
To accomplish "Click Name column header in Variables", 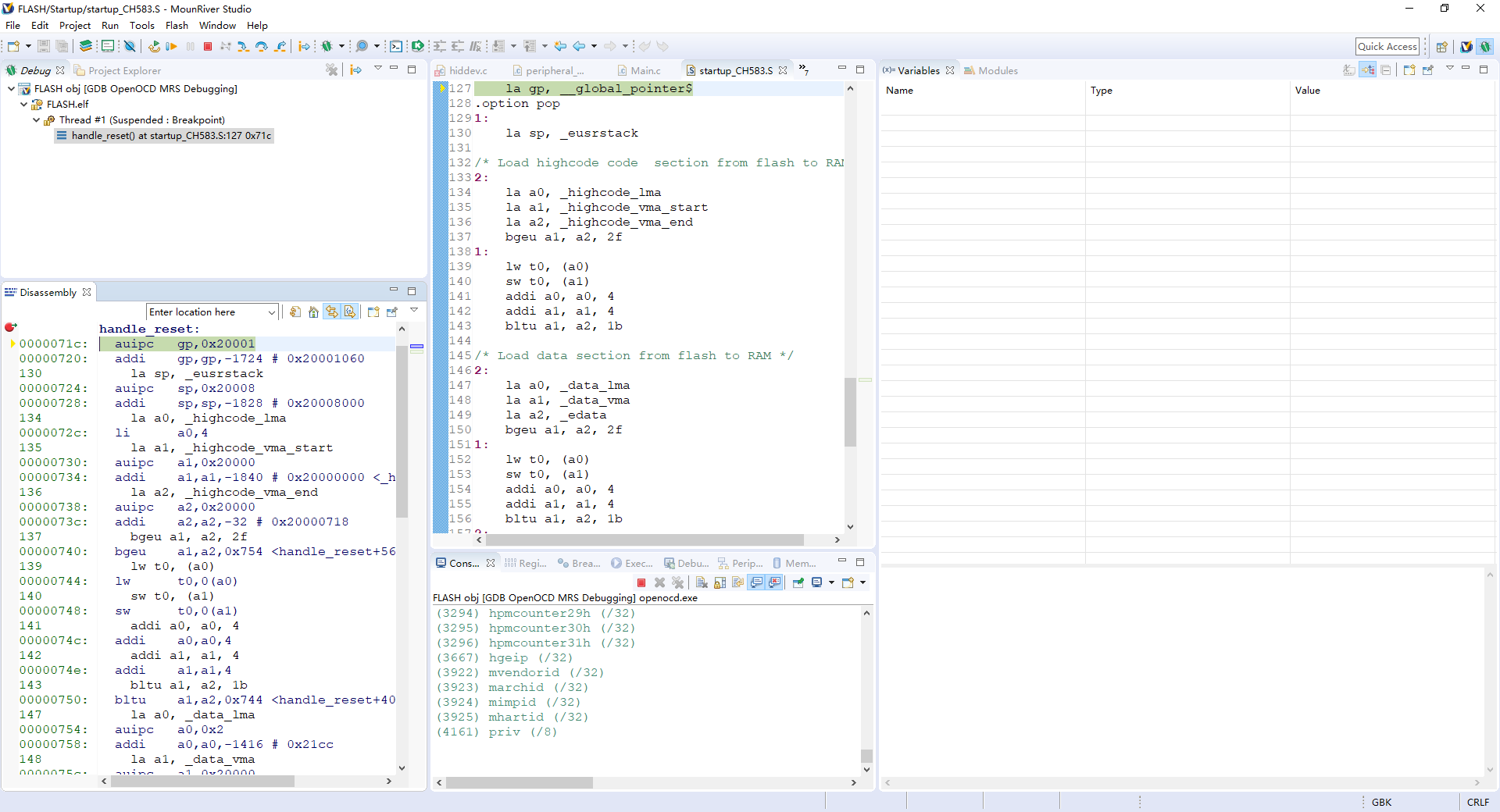I will point(983,91).
